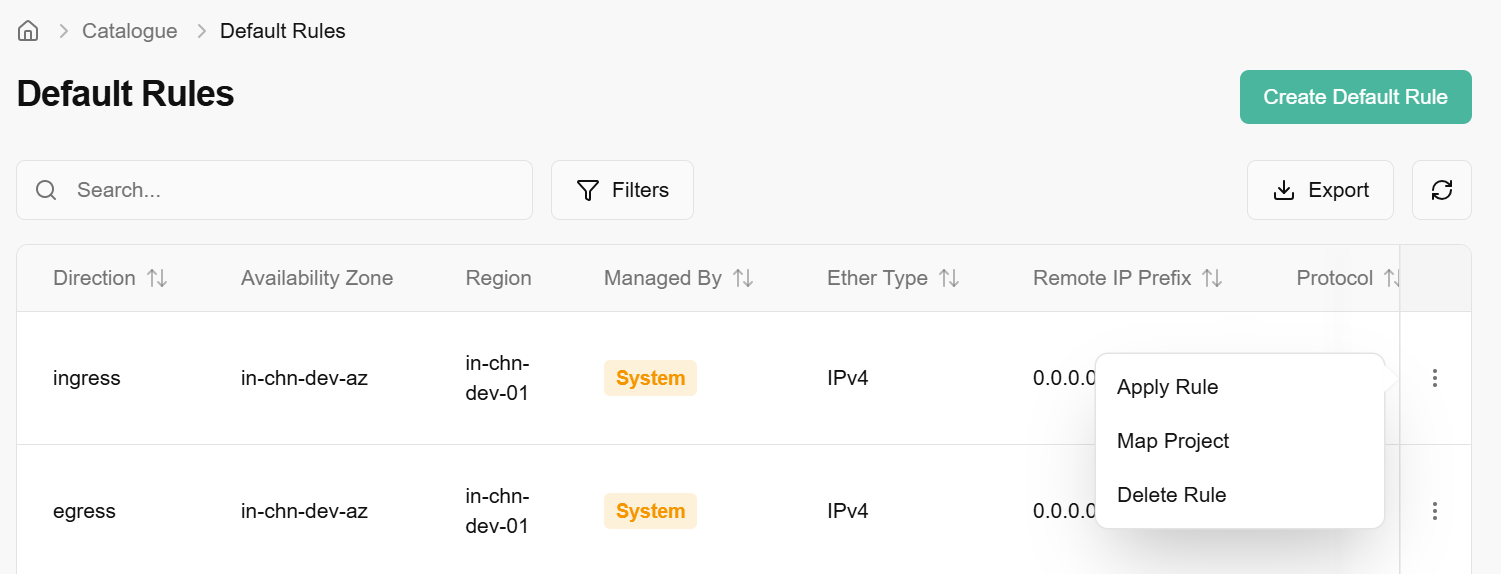Sort by Direction column arrows
Viewport: 1501px width, 574px height.
point(157,278)
